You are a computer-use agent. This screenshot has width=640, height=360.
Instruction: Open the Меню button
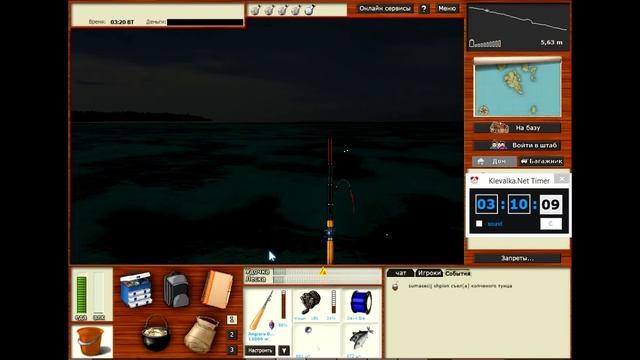(x=447, y=8)
